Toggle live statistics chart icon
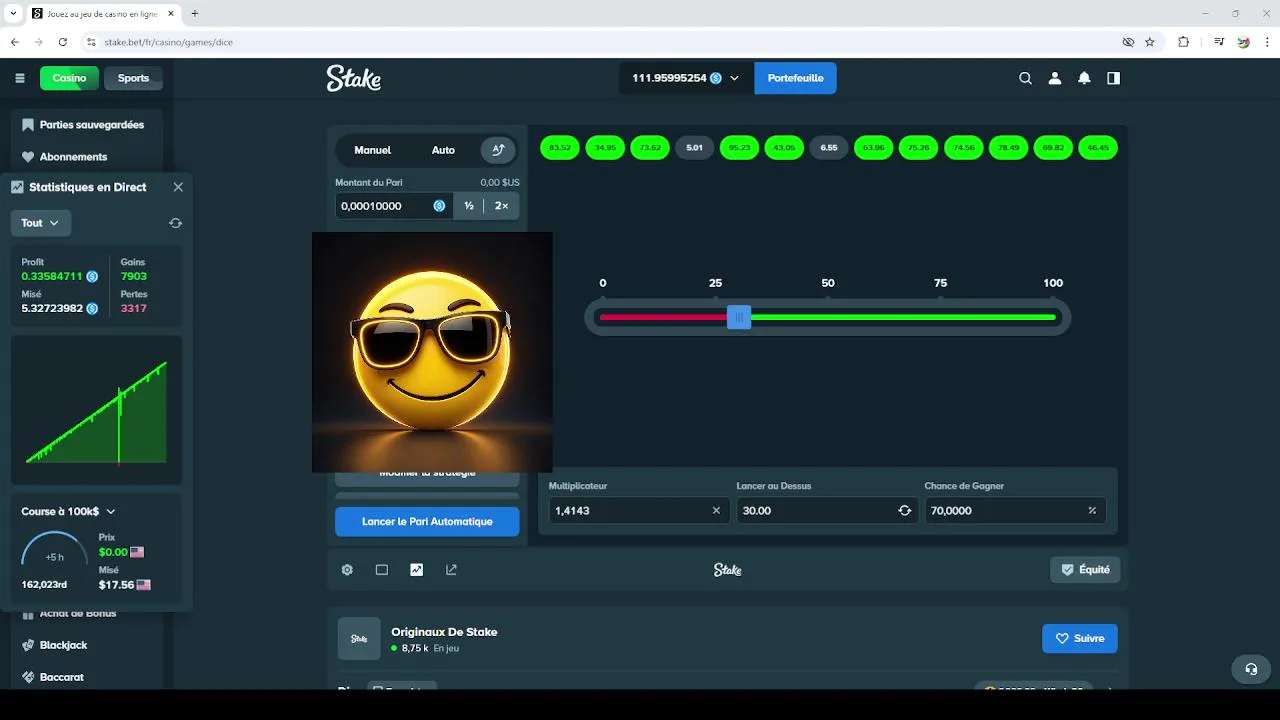Image resolution: width=1280 pixels, height=720 pixels. 417,570
